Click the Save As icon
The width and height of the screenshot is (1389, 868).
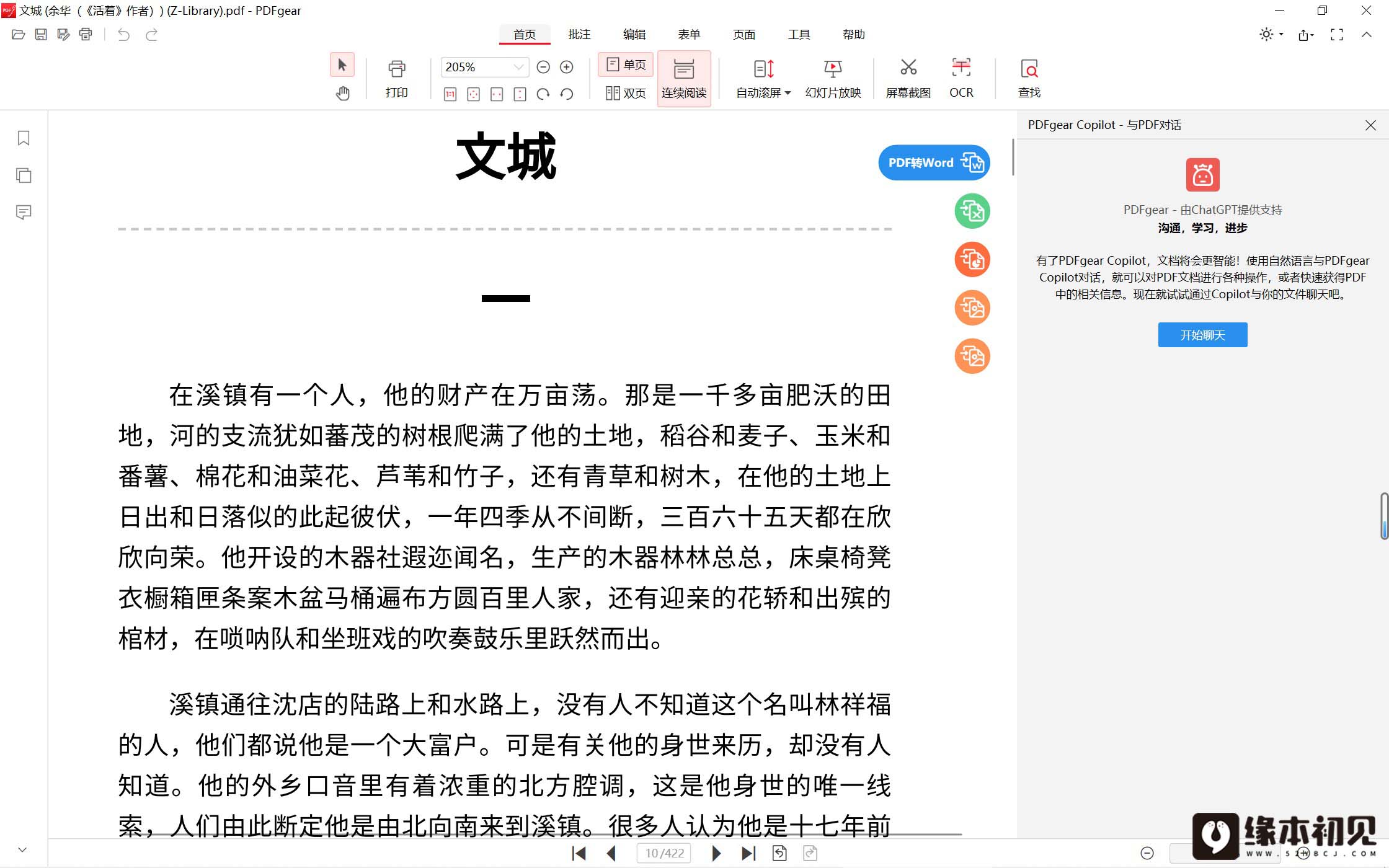tap(63, 35)
